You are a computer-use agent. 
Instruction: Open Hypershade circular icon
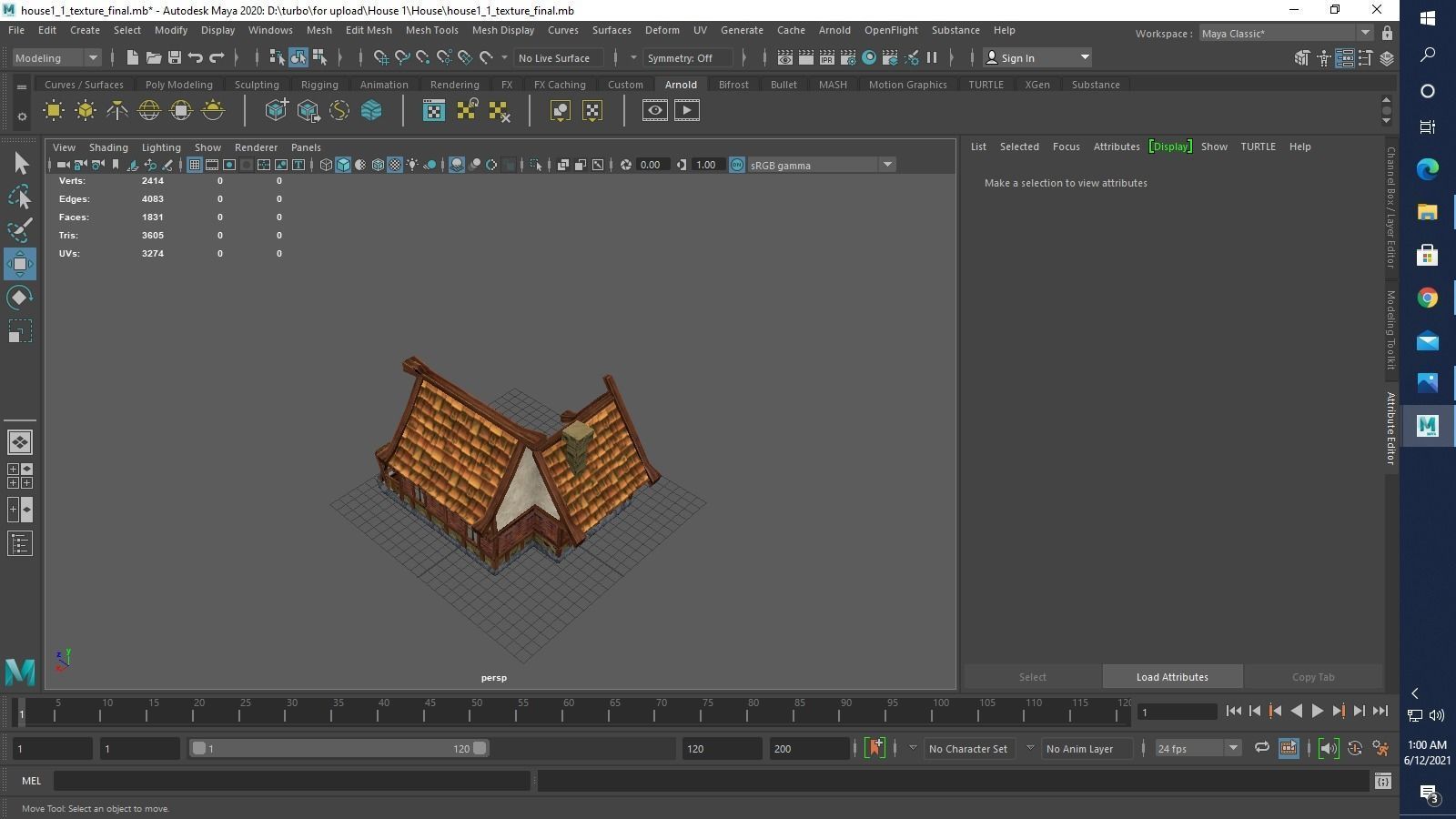[x=869, y=57]
